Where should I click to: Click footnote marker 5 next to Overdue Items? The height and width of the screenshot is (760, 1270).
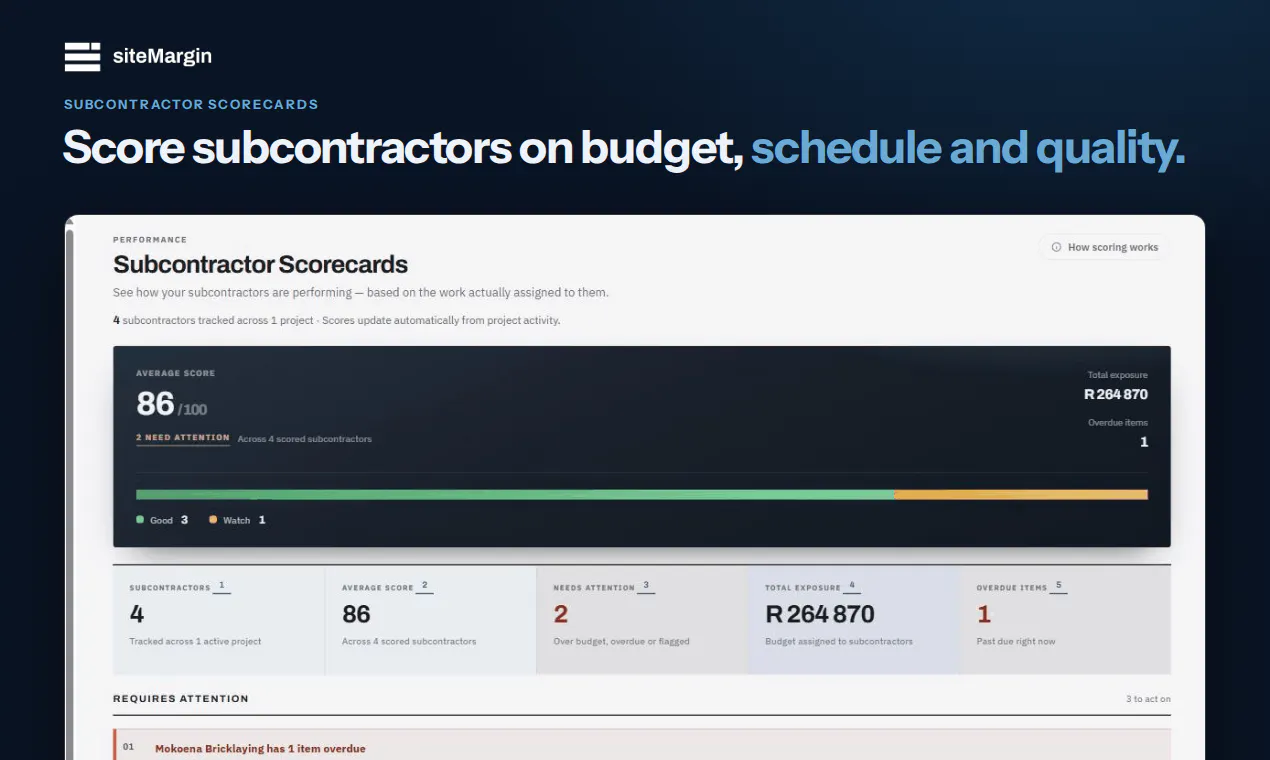[x=1059, y=587]
